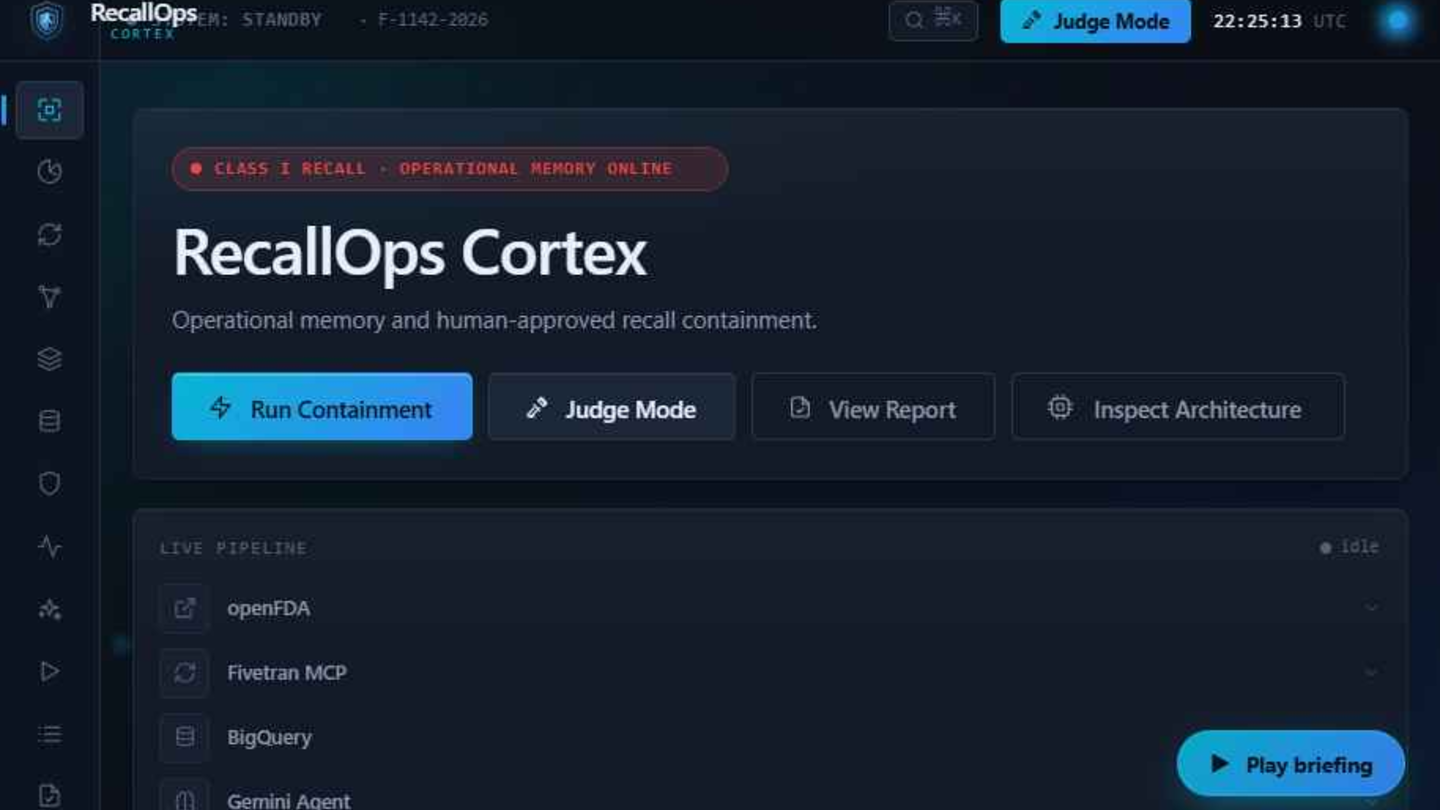1440x810 pixels.
Task: Start Play briefing
Action: [x=1291, y=765]
